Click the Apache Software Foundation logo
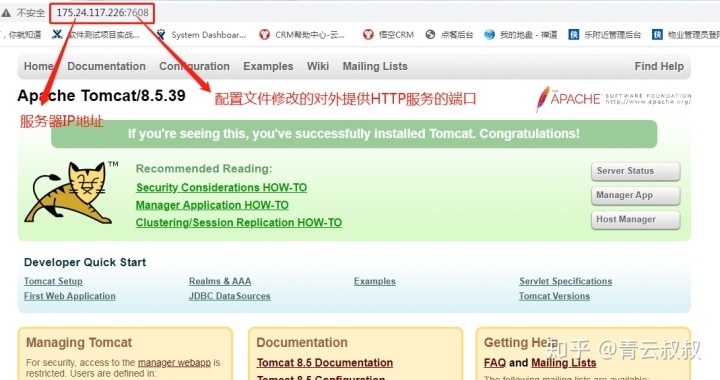The image size is (720, 380). [x=613, y=99]
